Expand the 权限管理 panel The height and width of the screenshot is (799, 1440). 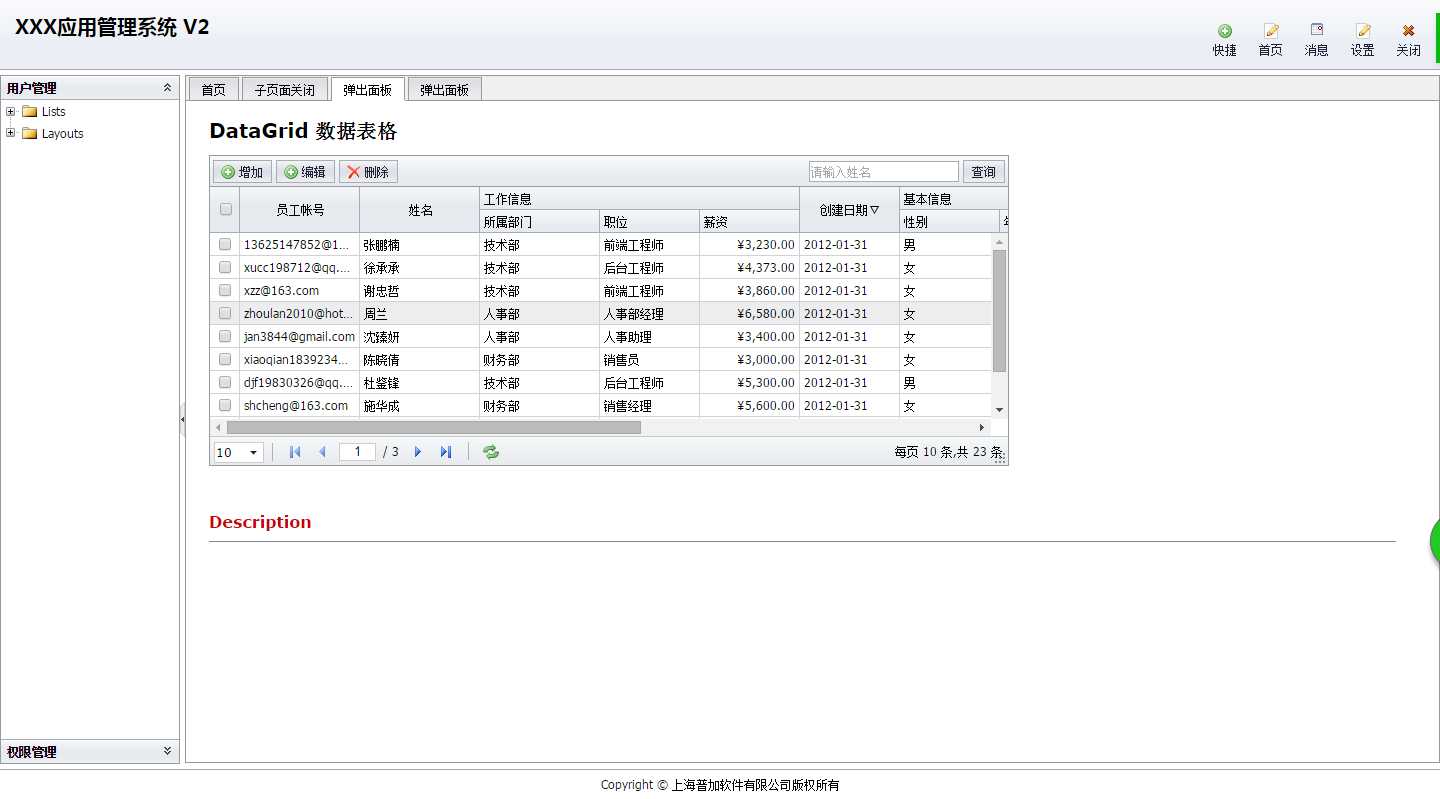point(167,751)
